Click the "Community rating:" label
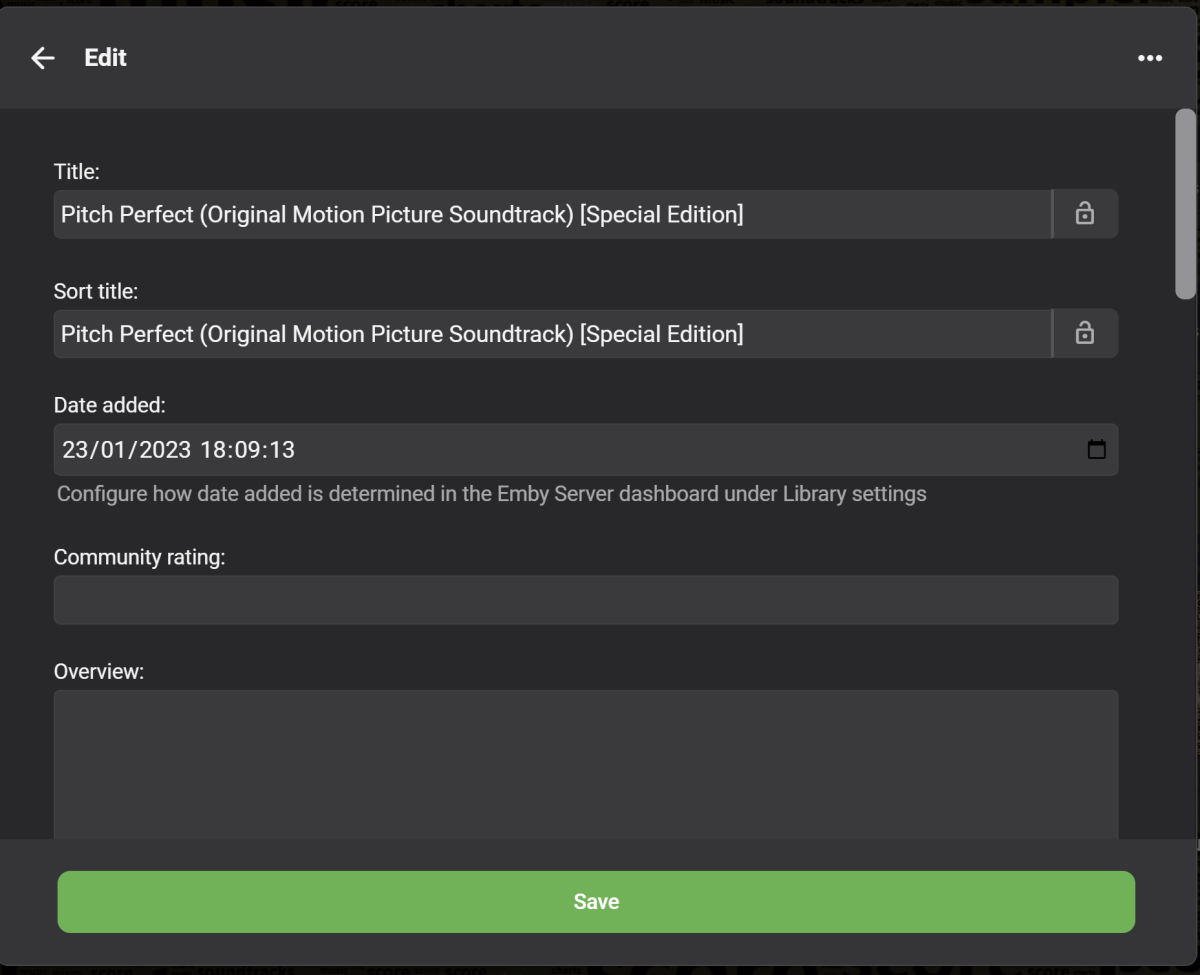 140,557
